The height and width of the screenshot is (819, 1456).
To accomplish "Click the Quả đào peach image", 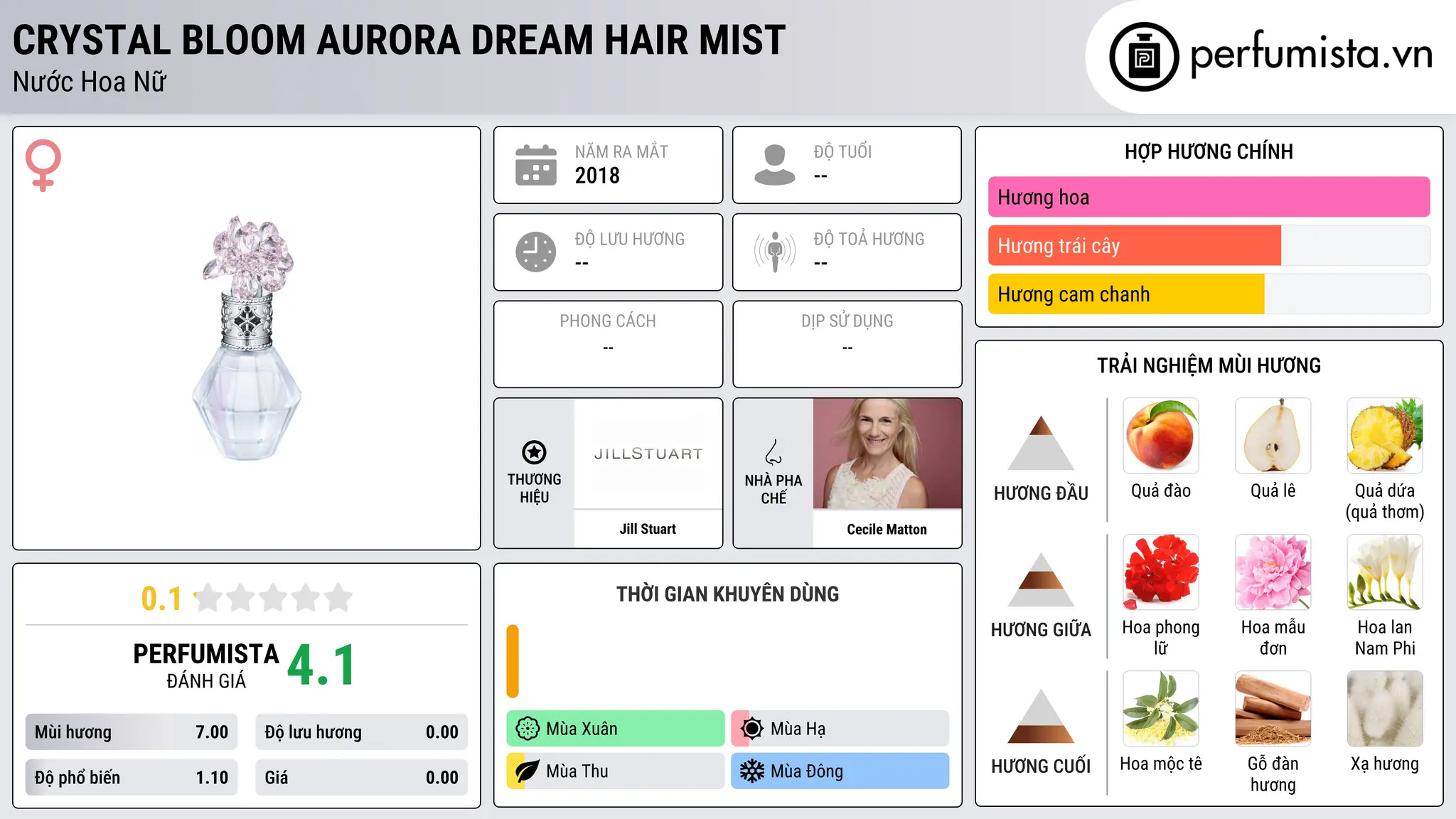I will [x=1161, y=436].
